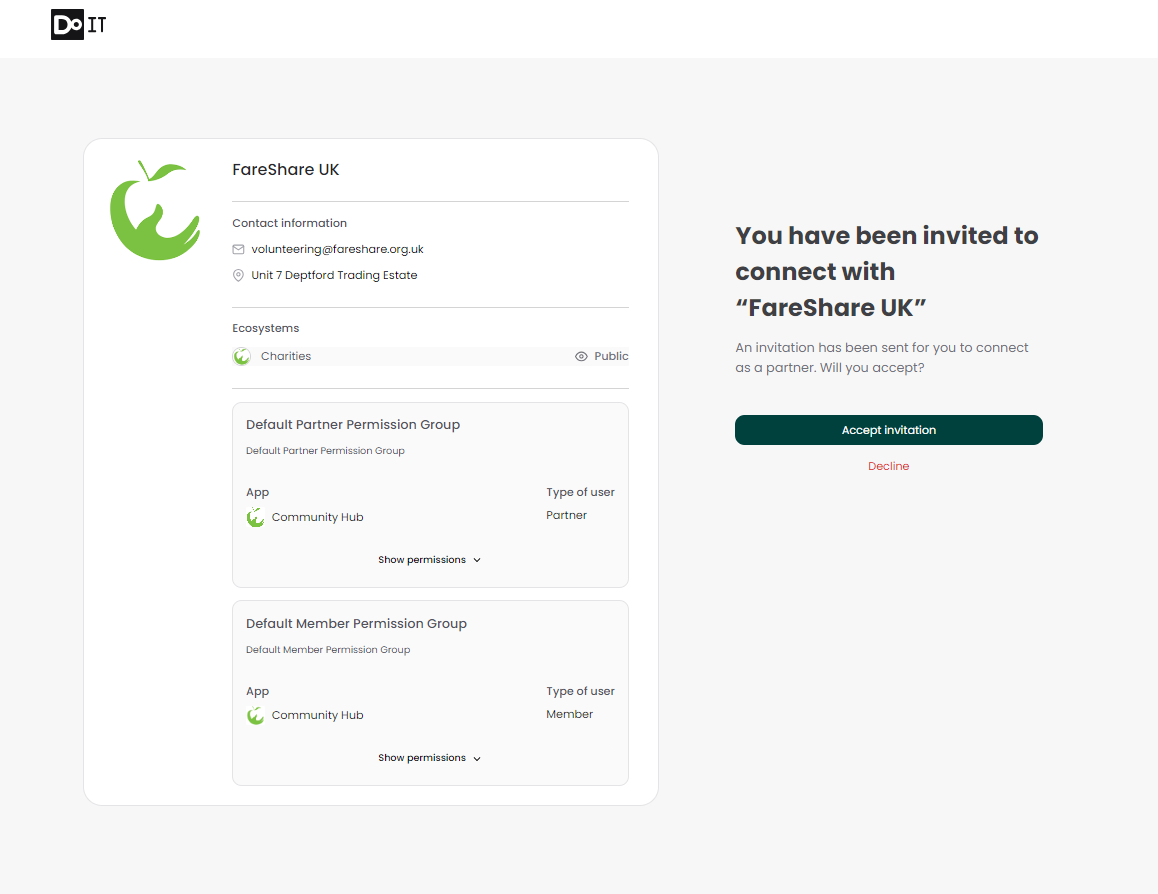The width and height of the screenshot is (1158, 894).
Task: Click the eye icon next to Public
Action: click(x=581, y=357)
